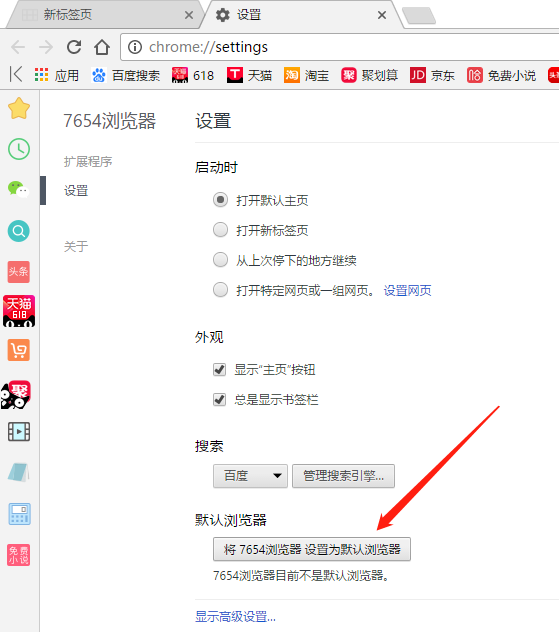Screen dimensions: 559x632
Task: Set 7654浏览器 as default browser
Action: (x=312, y=549)
